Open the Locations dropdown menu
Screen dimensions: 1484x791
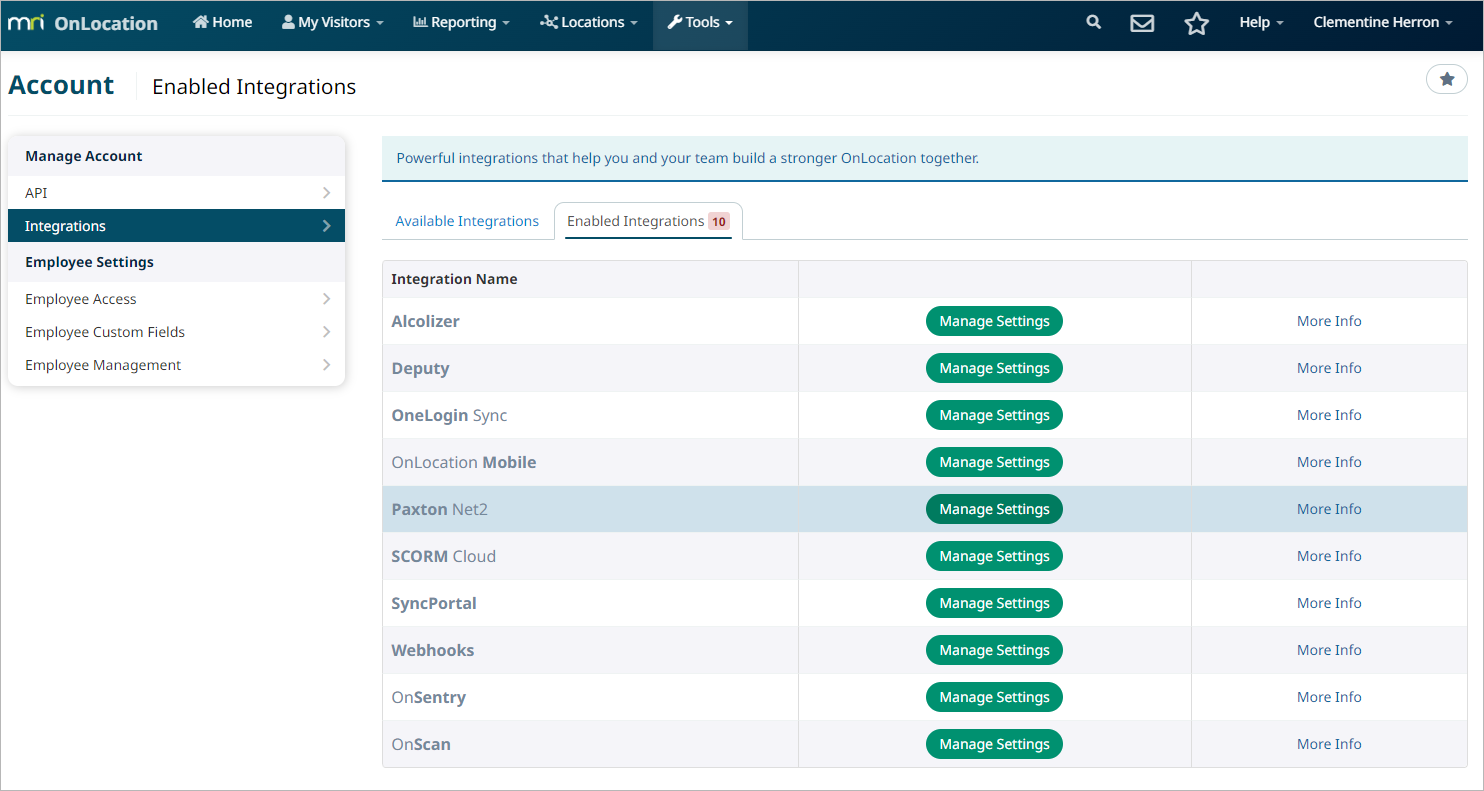[x=589, y=22]
